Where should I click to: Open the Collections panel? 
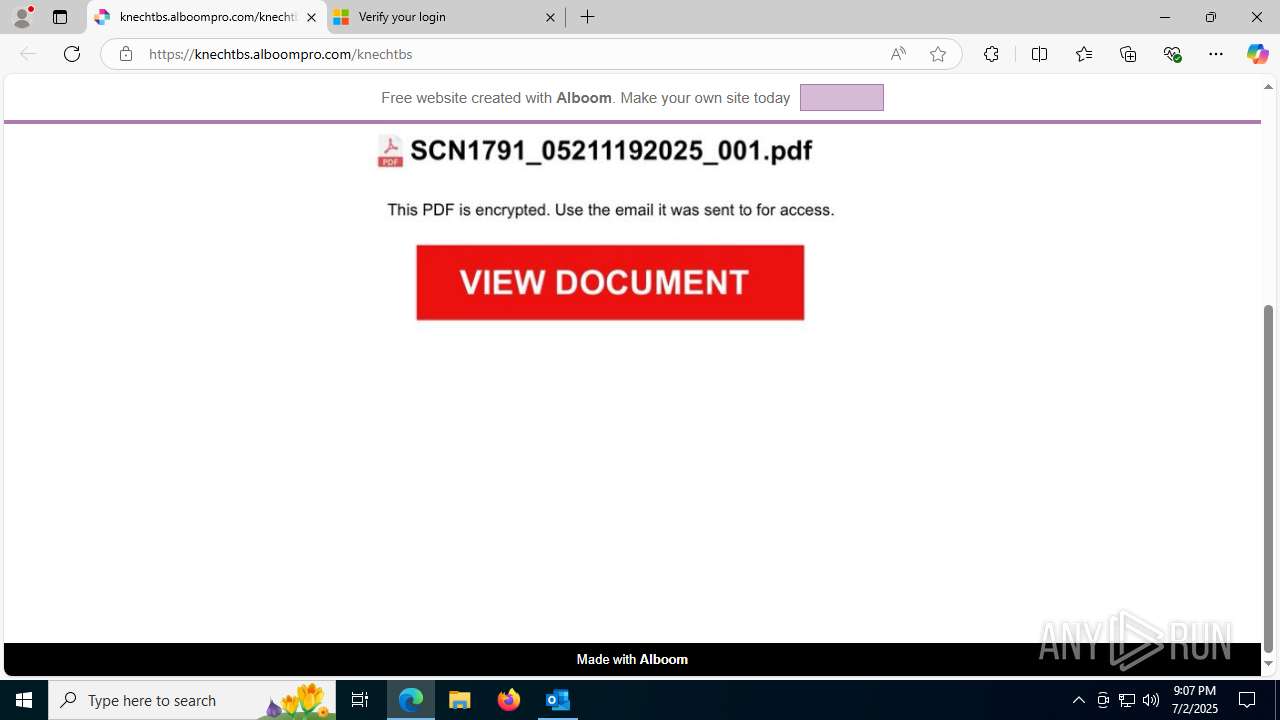(x=1128, y=54)
